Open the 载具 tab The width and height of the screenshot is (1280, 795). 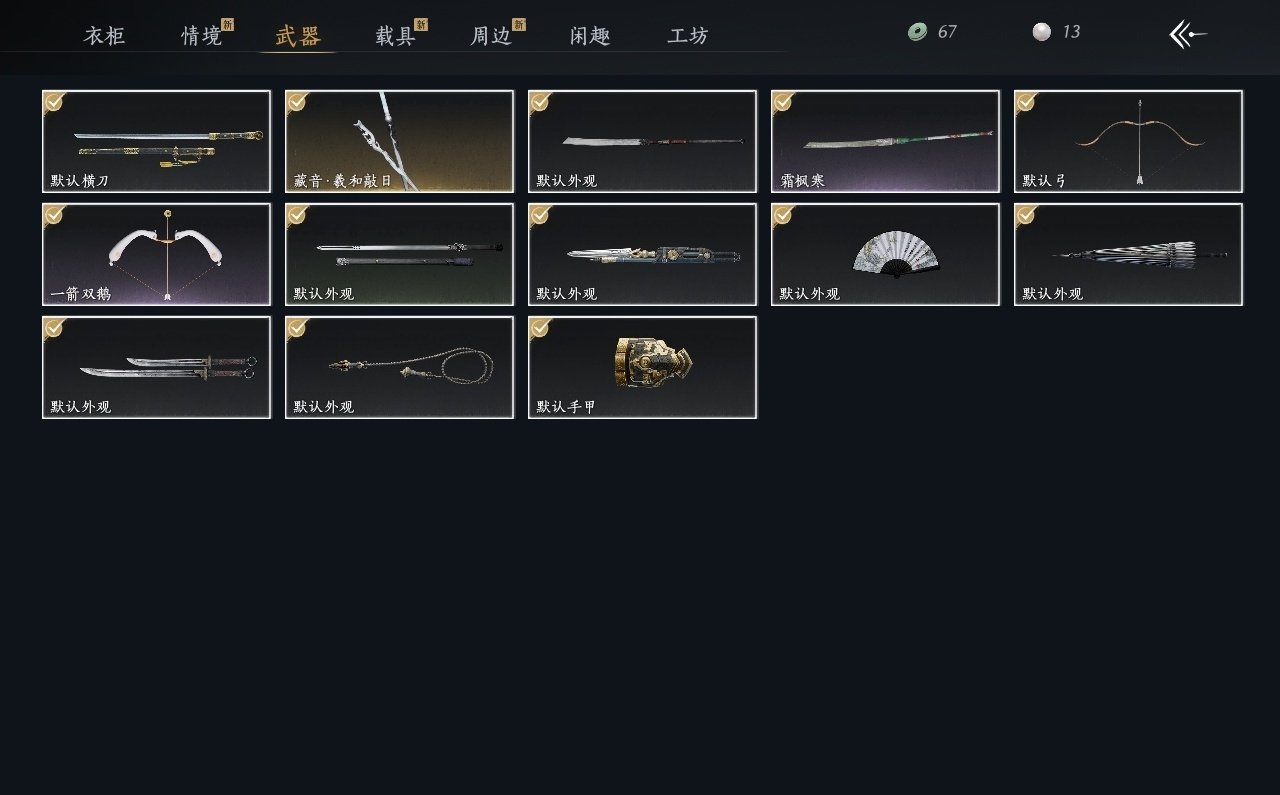click(396, 37)
